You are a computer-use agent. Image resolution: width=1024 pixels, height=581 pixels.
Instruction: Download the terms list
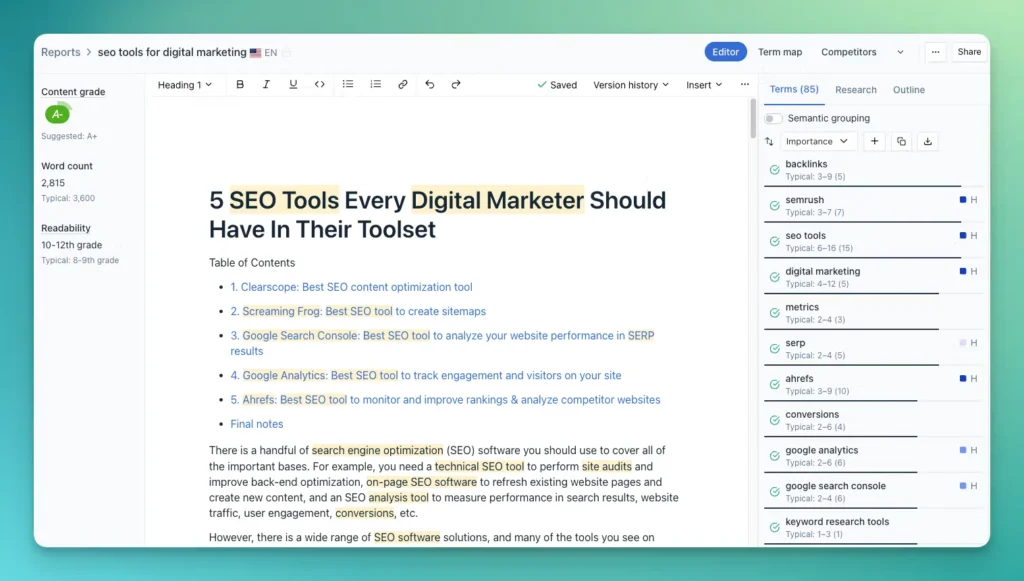coord(927,141)
